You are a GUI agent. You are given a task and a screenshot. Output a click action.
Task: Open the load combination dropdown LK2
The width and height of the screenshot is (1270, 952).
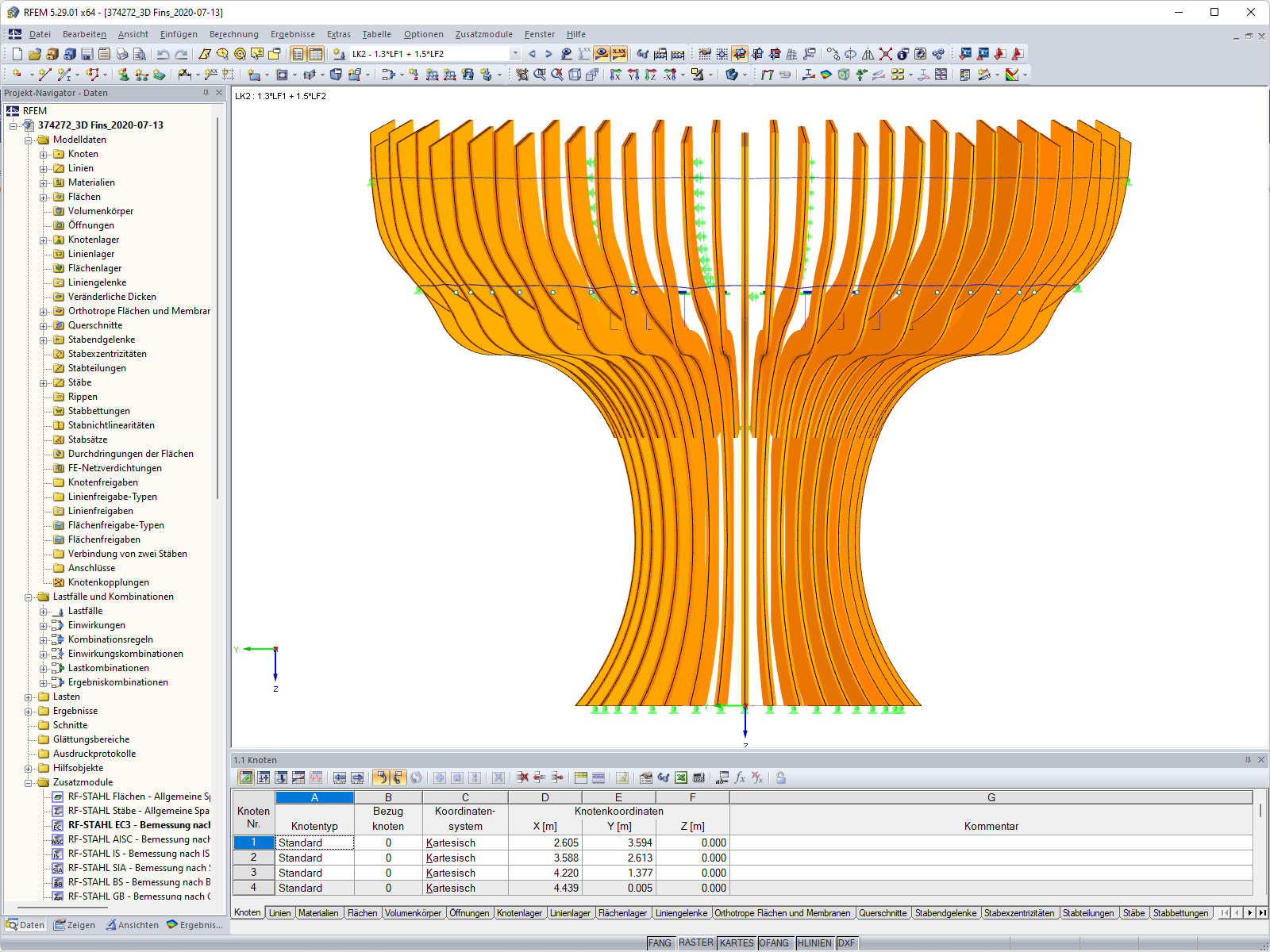514,53
